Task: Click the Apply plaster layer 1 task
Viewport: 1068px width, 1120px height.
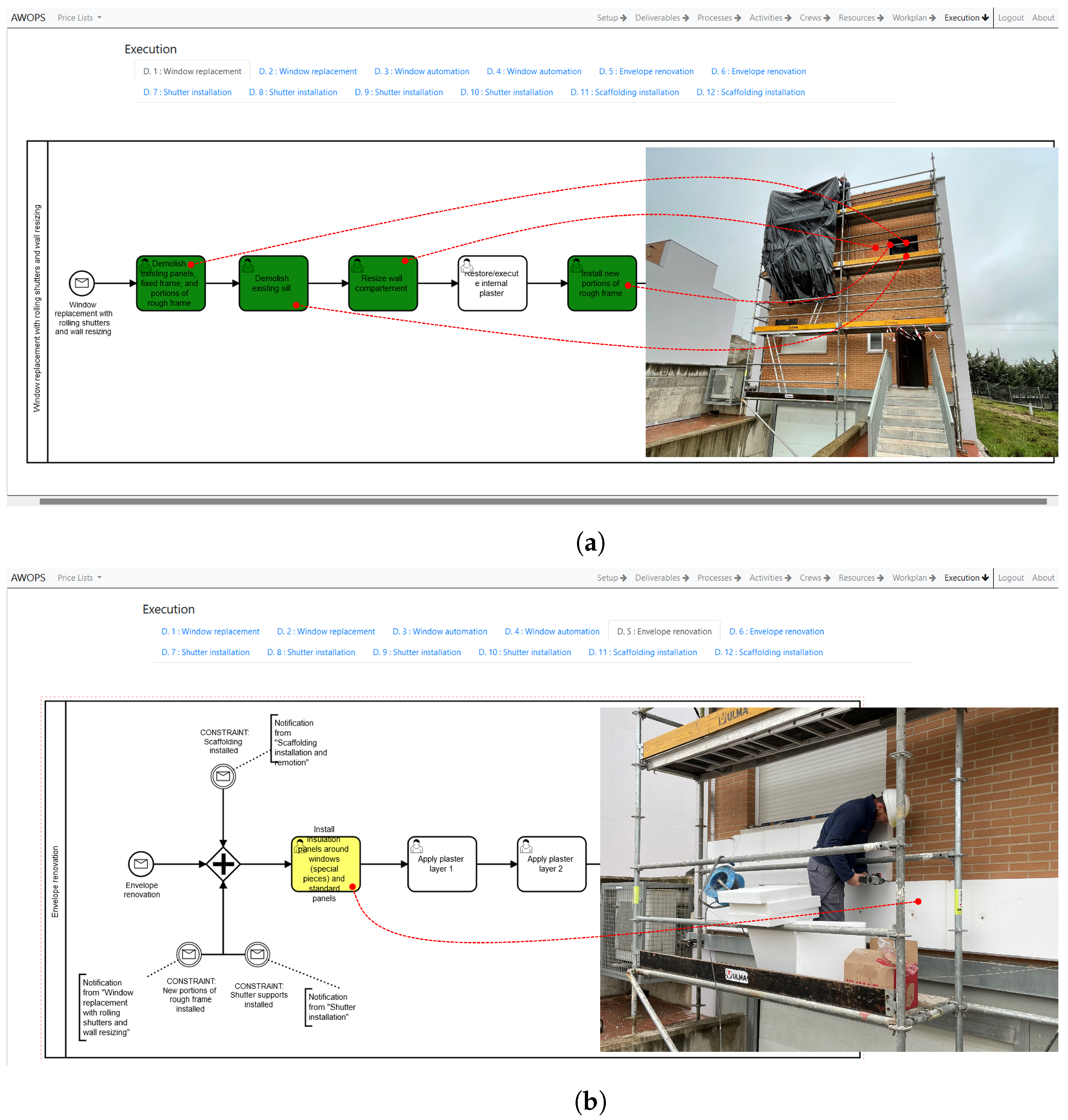Action: [442, 864]
